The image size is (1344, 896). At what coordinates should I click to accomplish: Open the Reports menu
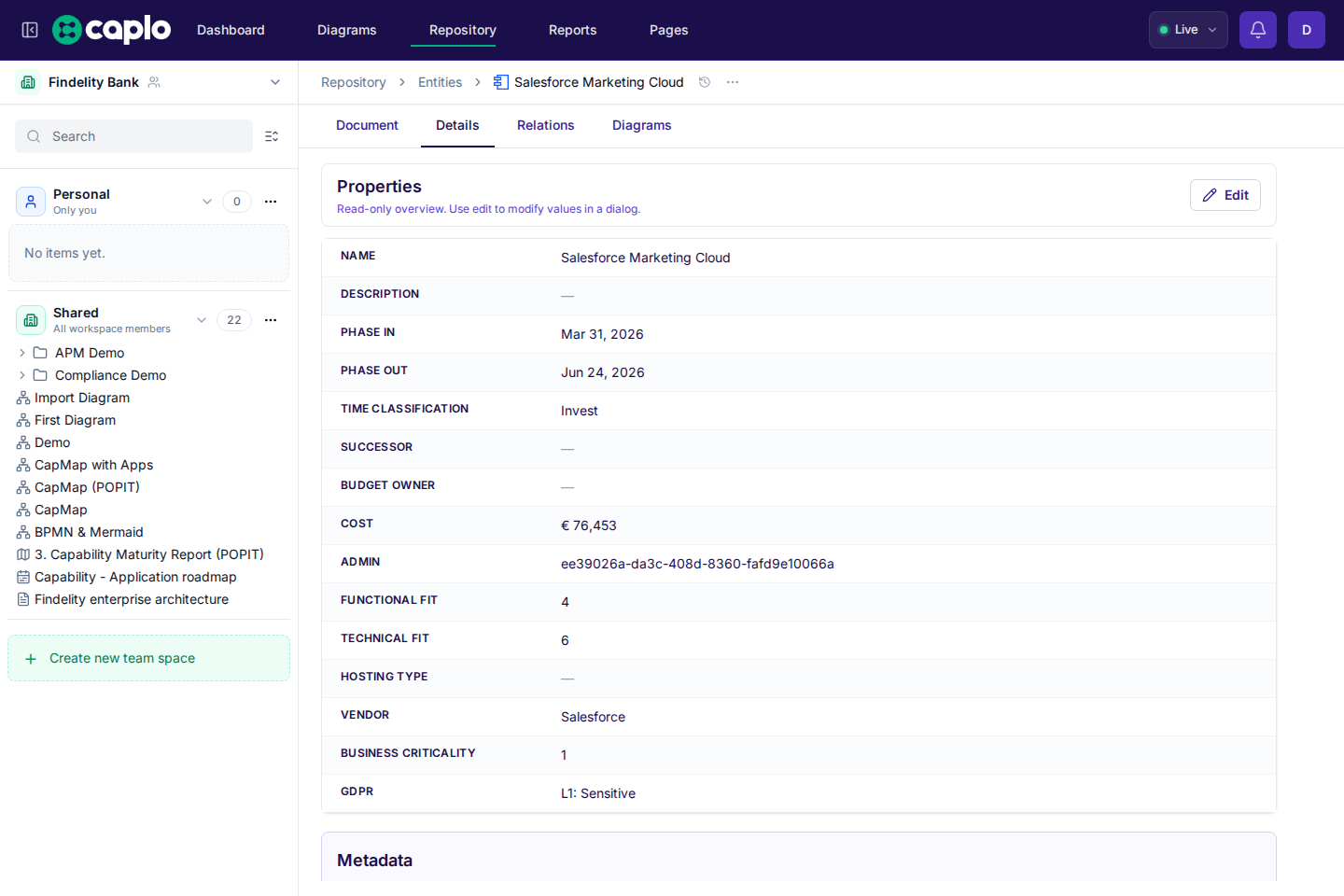pos(573,30)
